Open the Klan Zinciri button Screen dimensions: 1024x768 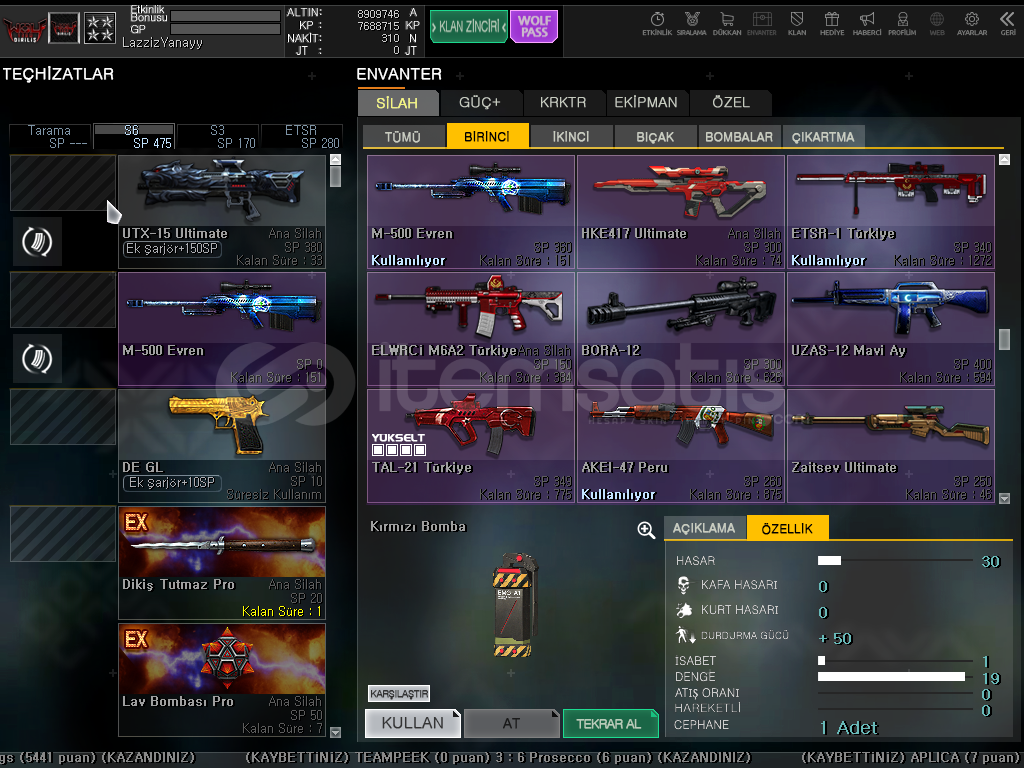point(468,26)
